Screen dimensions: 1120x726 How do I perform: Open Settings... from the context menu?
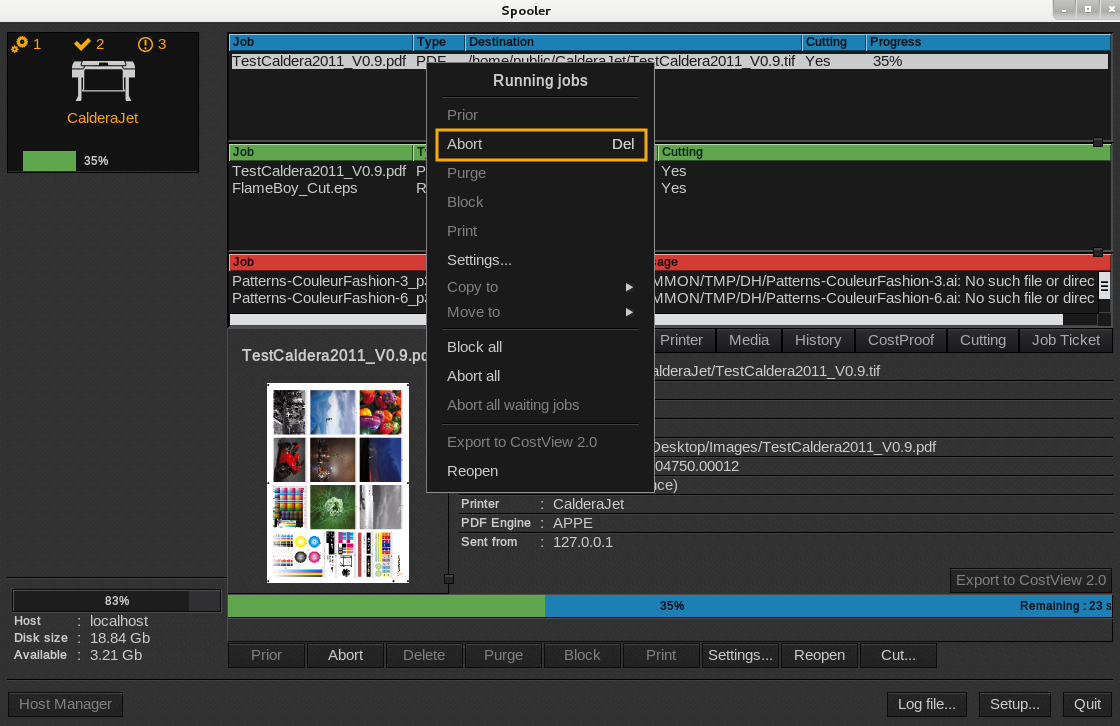pyautogui.click(x=479, y=260)
